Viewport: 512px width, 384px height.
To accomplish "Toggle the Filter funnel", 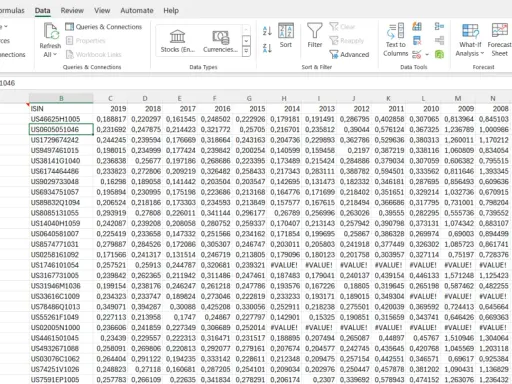I will point(315,35).
